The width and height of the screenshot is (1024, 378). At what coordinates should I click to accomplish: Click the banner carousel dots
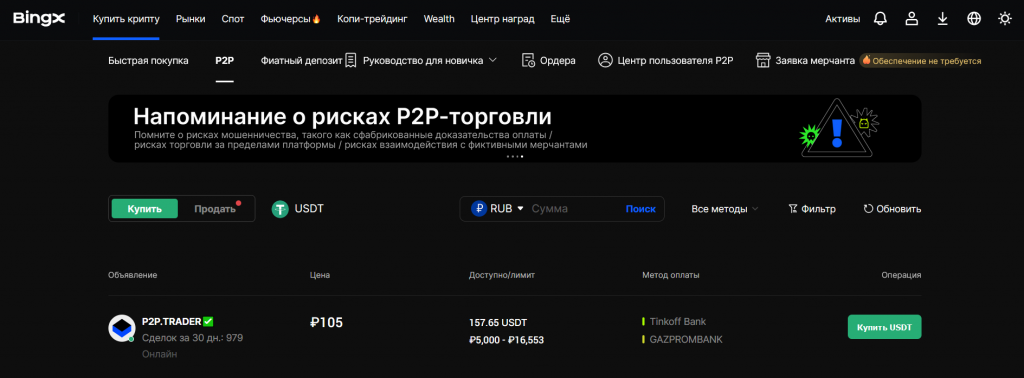click(x=515, y=157)
